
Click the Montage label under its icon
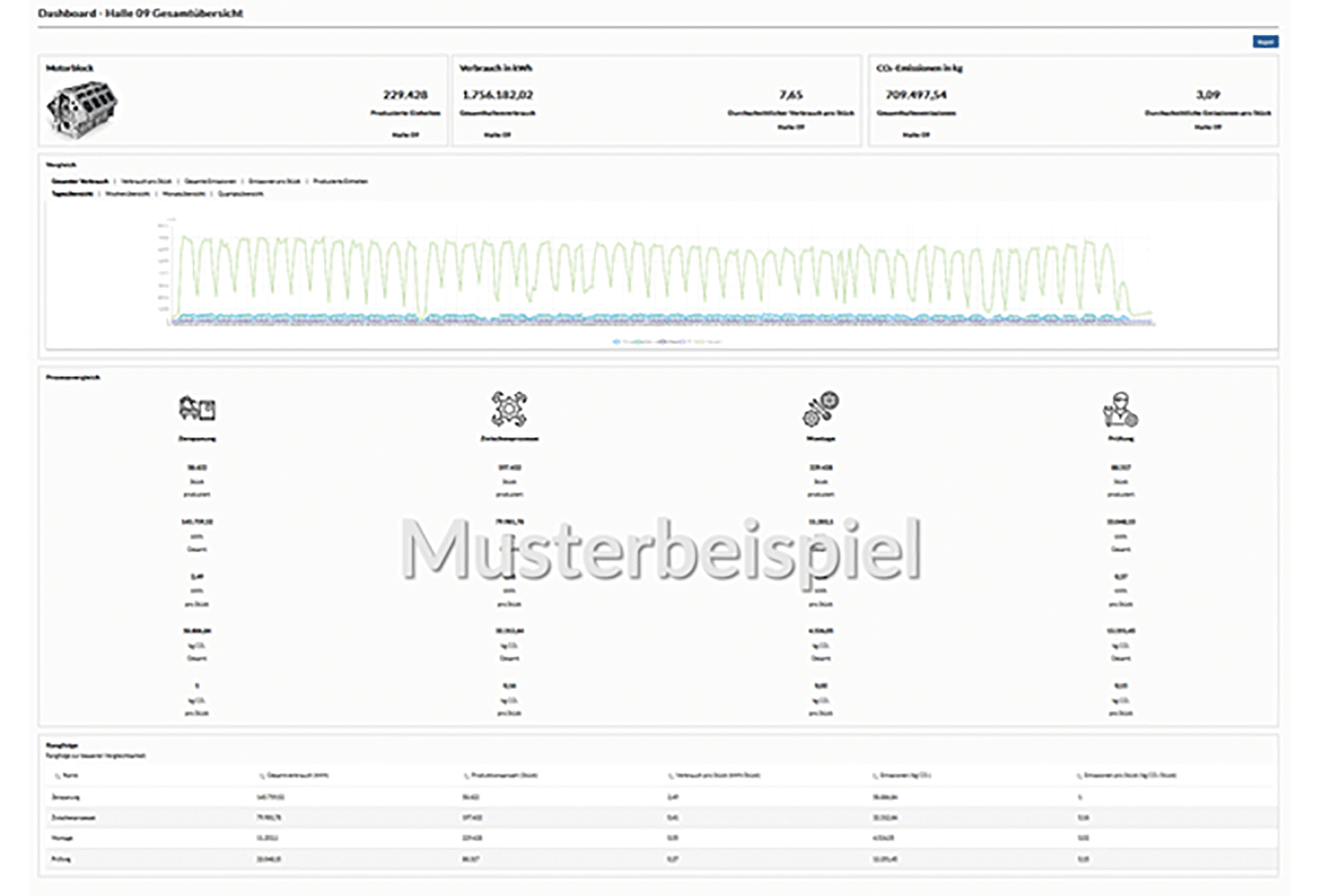tap(820, 439)
